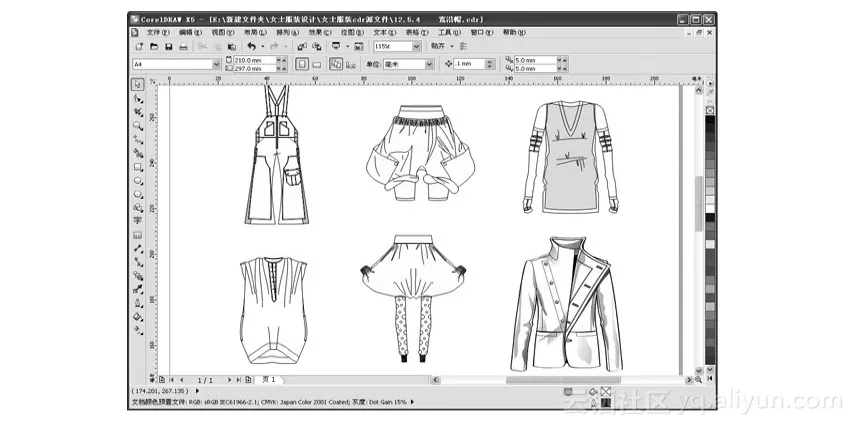854x426 pixels.
Task: Click the Welcome screen icon
Action: click(x=359, y=47)
